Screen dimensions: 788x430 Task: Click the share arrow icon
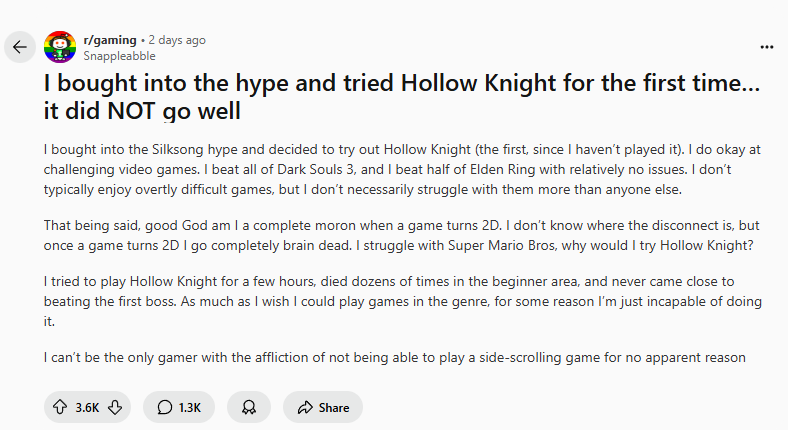pos(301,407)
